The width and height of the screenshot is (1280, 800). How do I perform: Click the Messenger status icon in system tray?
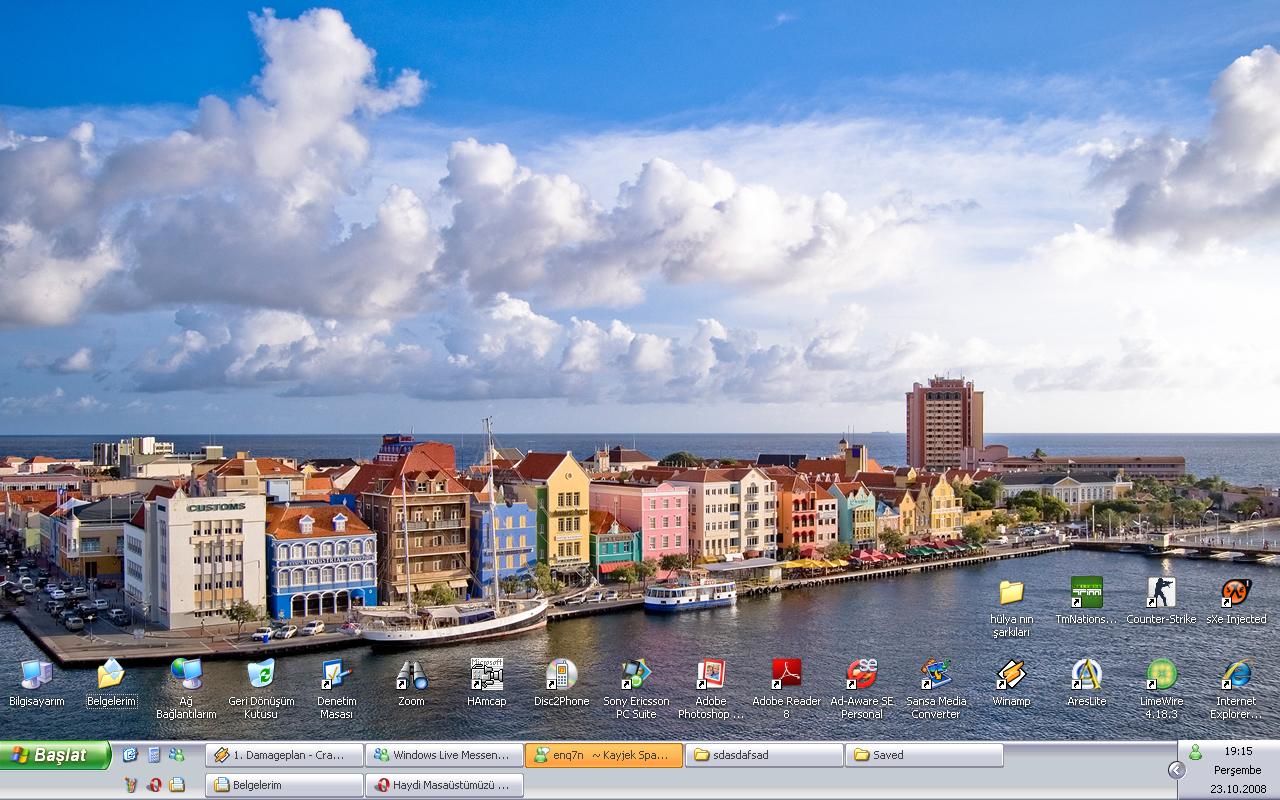click(x=1195, y=752)
